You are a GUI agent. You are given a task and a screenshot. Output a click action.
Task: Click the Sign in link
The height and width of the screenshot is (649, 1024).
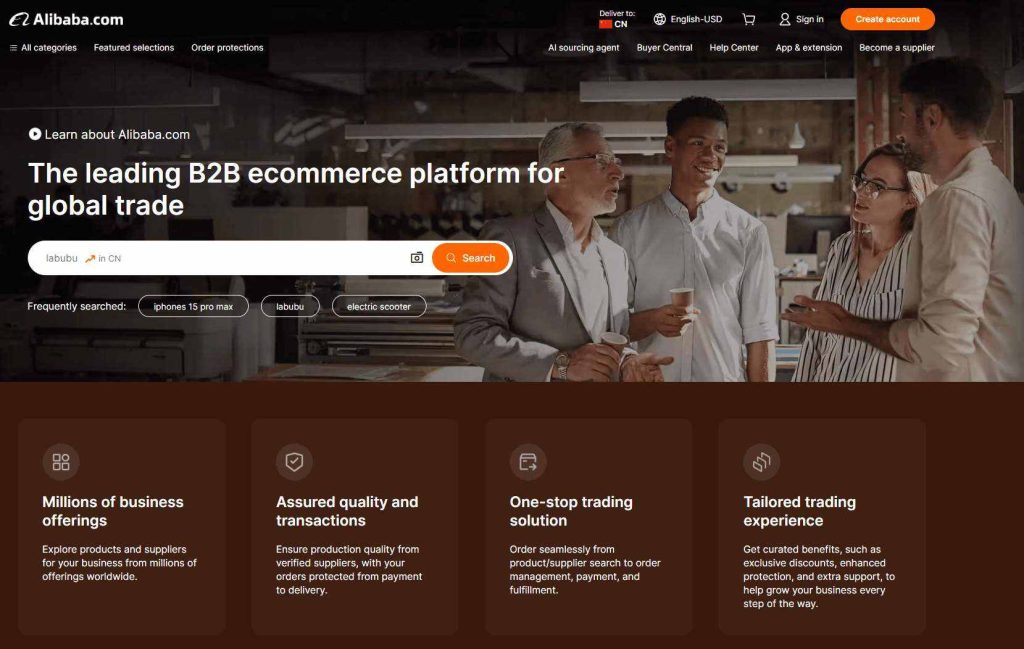[x=810, y=20]
